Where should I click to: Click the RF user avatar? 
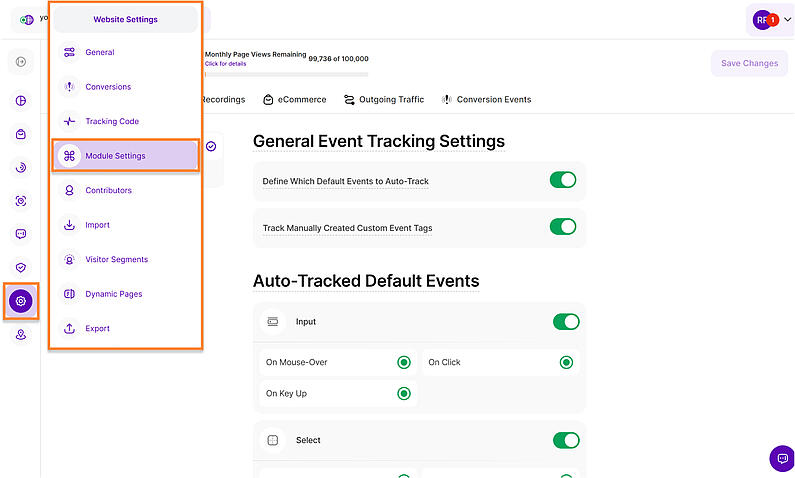coord(762,20)
